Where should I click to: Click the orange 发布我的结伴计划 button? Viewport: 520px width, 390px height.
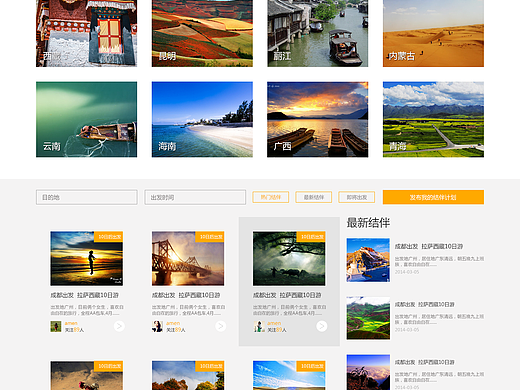[x=433, y=197]
